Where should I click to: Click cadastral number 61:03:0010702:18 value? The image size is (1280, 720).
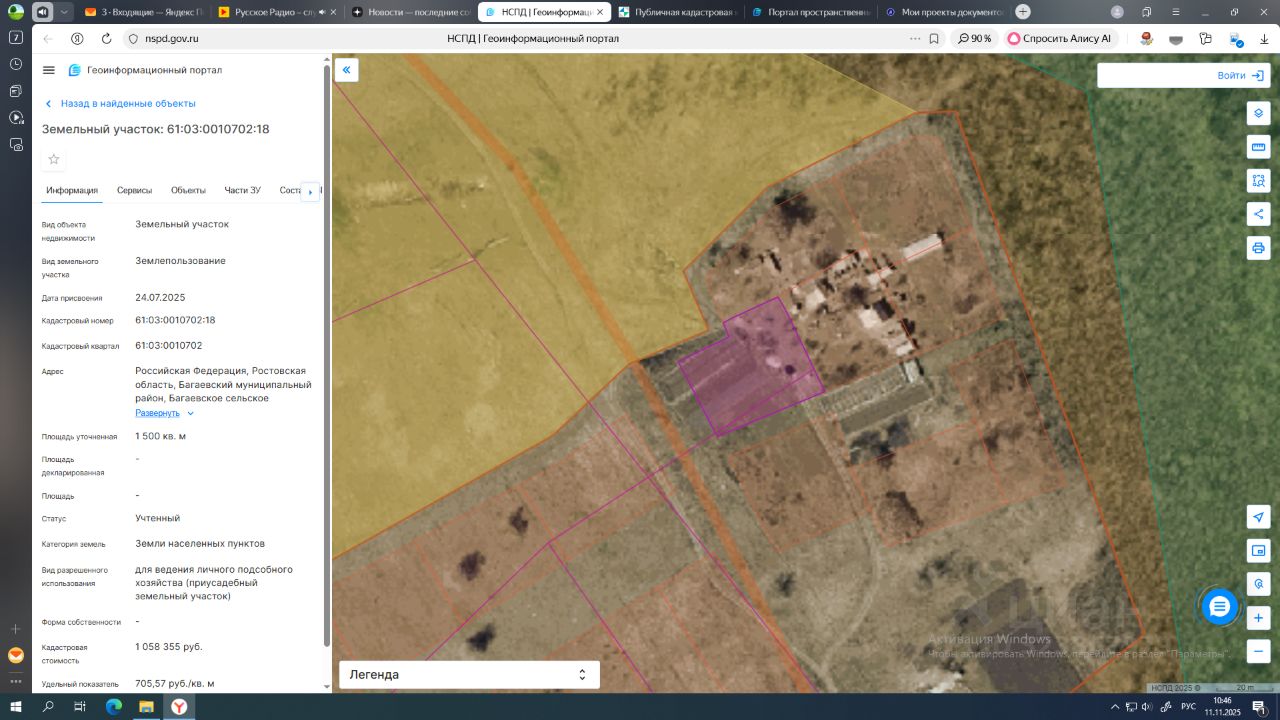[x=175, y=320]
